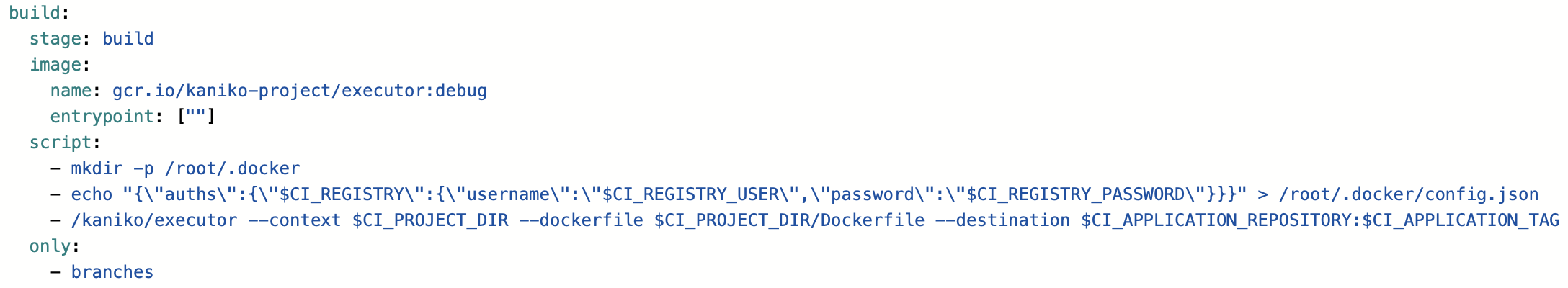Click the $CI_REGISTRY_USER variable
1568x288 pixels.
coord(690,194)
